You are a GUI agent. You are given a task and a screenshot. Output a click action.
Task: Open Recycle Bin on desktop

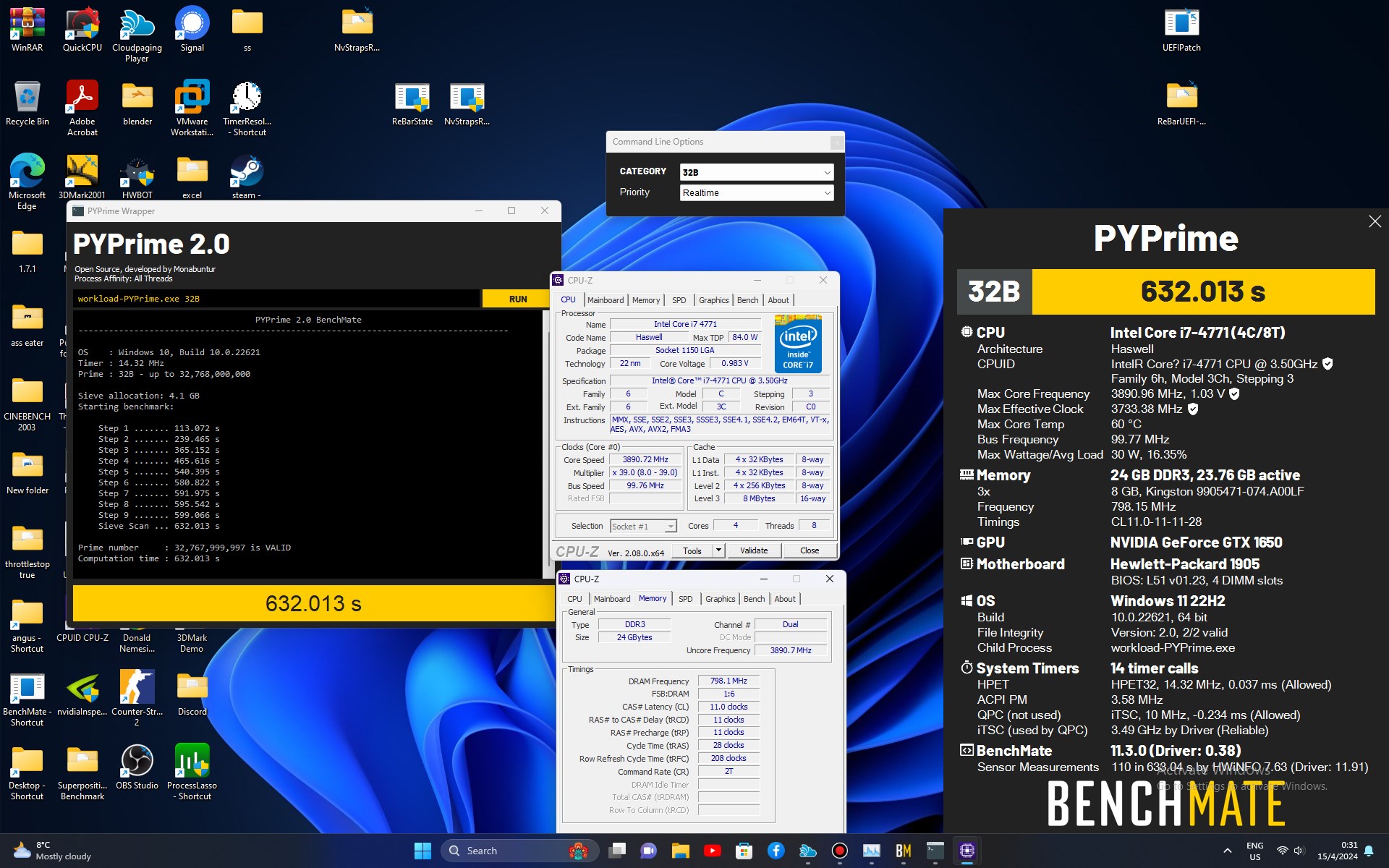point(27,103)
